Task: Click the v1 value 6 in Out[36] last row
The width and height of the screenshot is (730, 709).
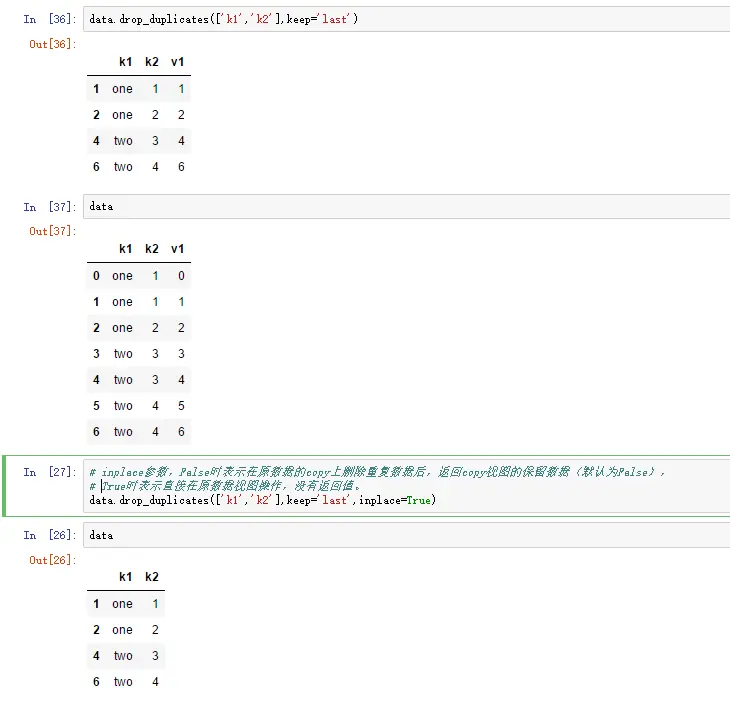Action: [x=181, y=167]
